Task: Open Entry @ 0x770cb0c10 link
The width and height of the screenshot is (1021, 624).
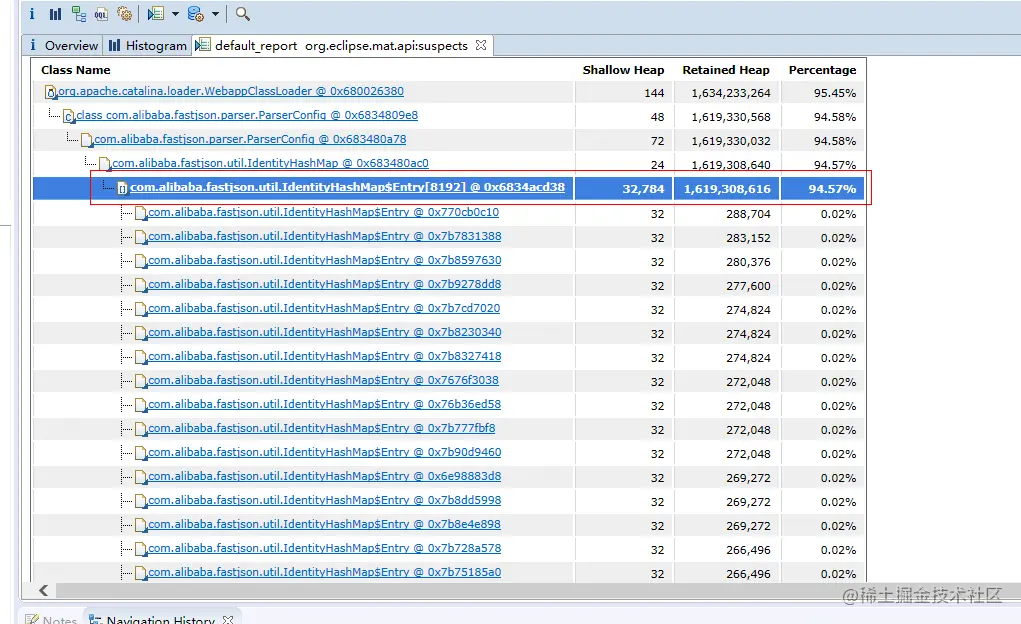Action: (324, 212)
